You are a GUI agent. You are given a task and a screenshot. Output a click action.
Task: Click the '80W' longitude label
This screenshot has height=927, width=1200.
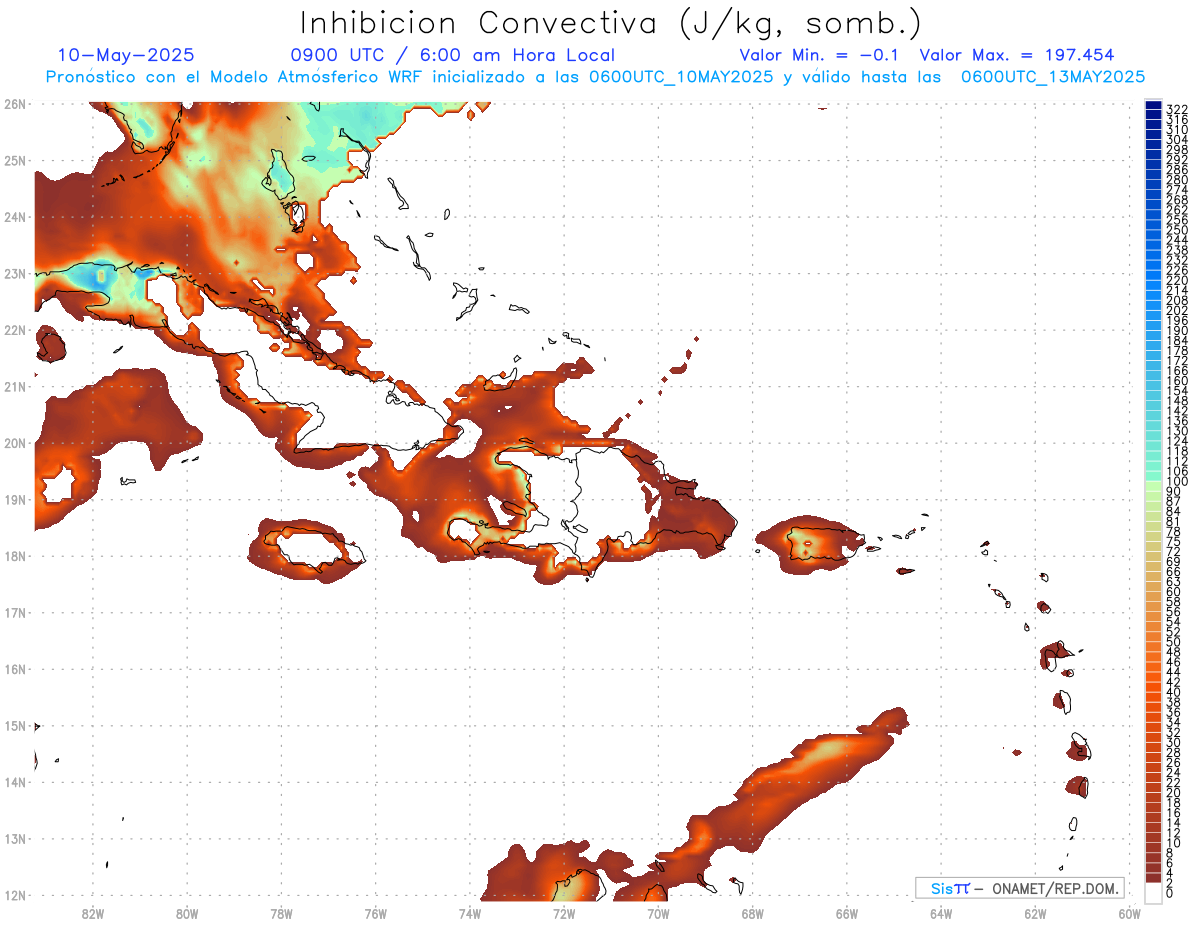(186, 913)
